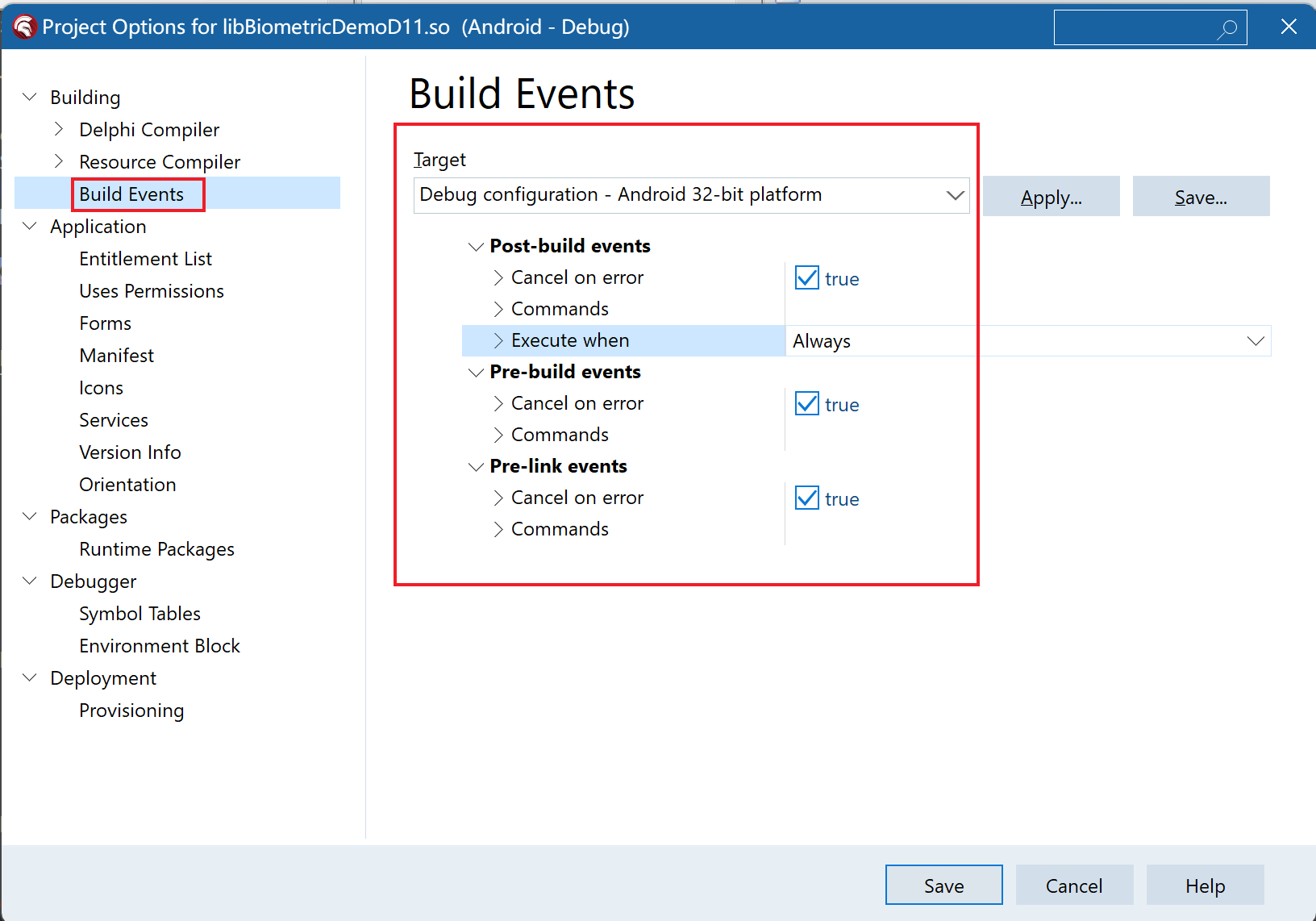Expand the Delphi Compiler node
The width and height of the screenshot is (1316, 921).
(x=58, y=129)
